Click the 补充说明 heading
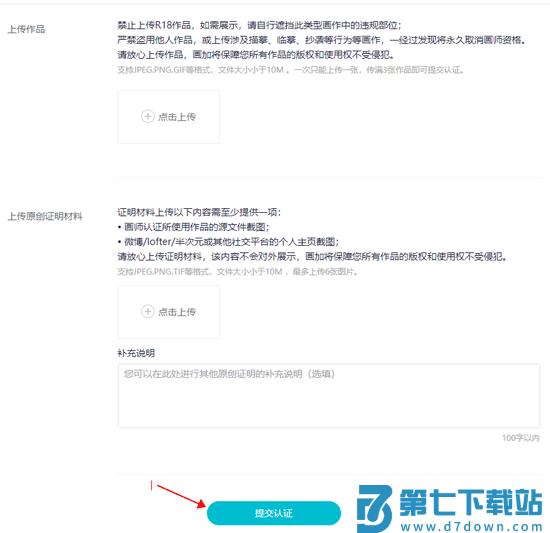The width and height of the screenshot is (550, 533). (x=136, y=353)
